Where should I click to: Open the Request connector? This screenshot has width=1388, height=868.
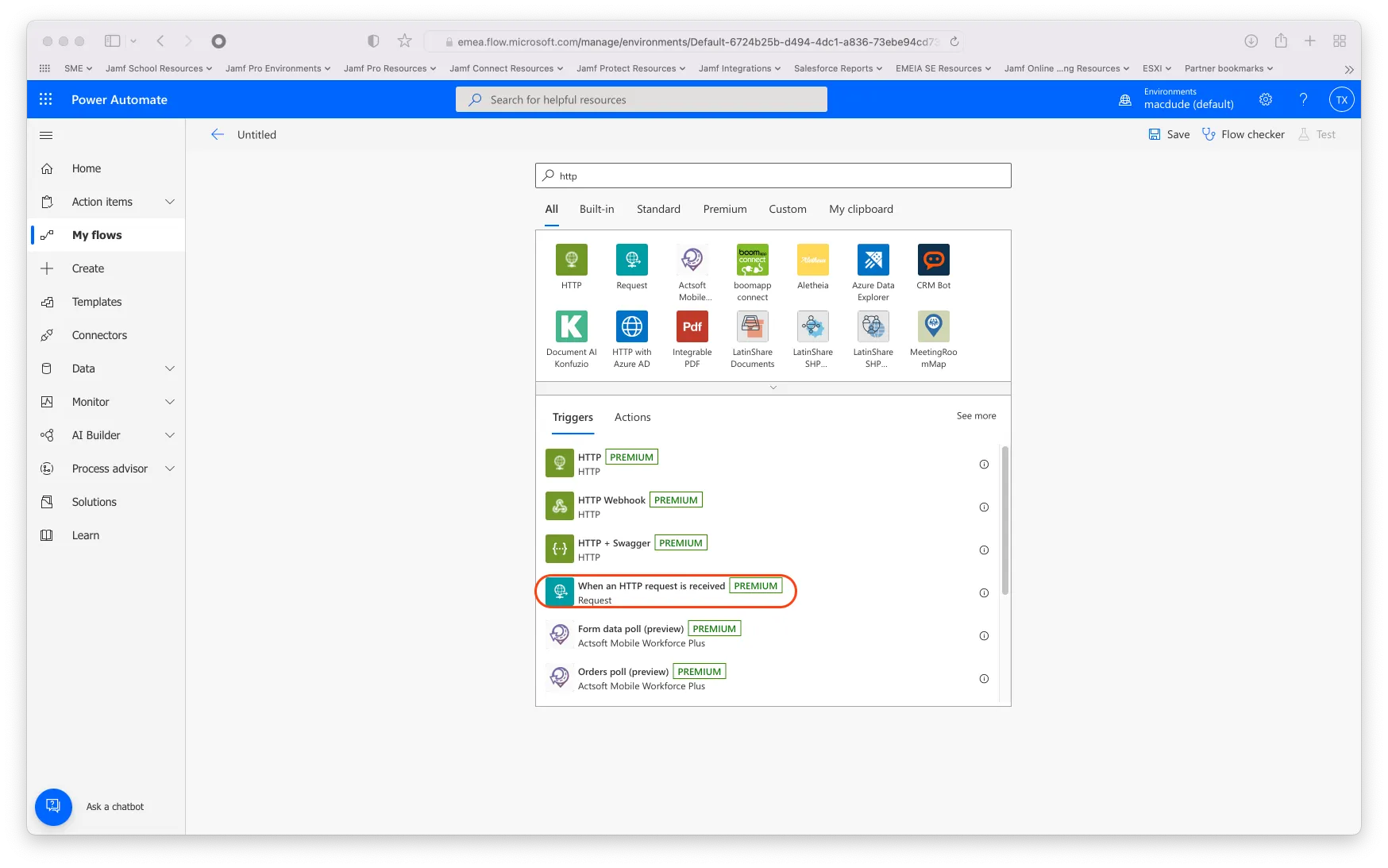click(631, 260)
